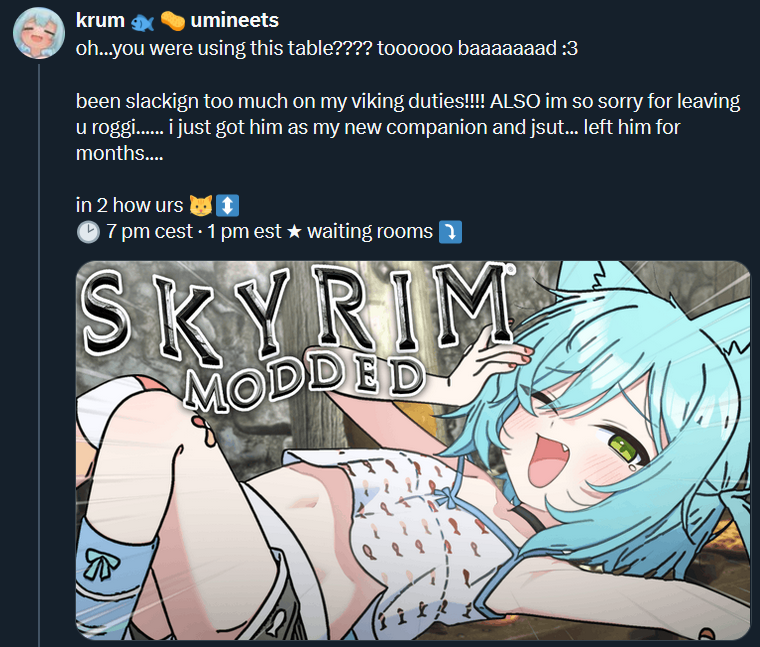The width and height of the screenshot is (760, 647).
Task: Click the umineets name text
Action: [x=235, y=20]
